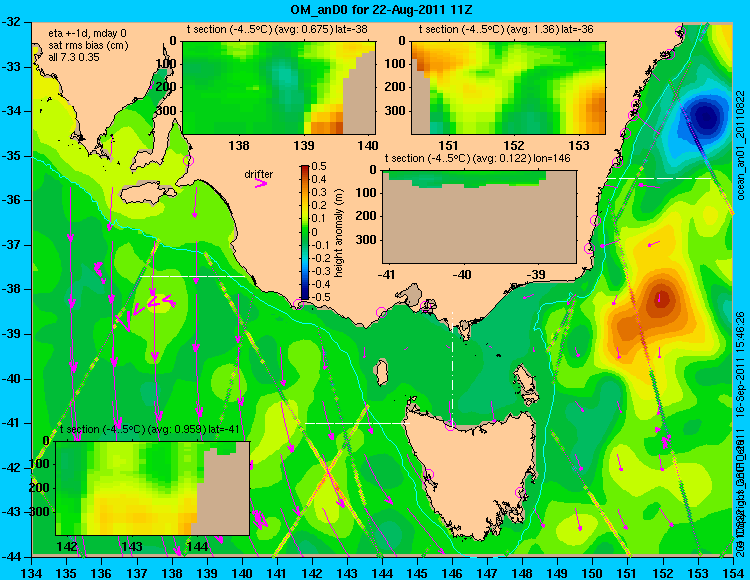Screen dimensions: 750x580
Task: Click Kangaroo Island on the map
Action: click(147, 194)
